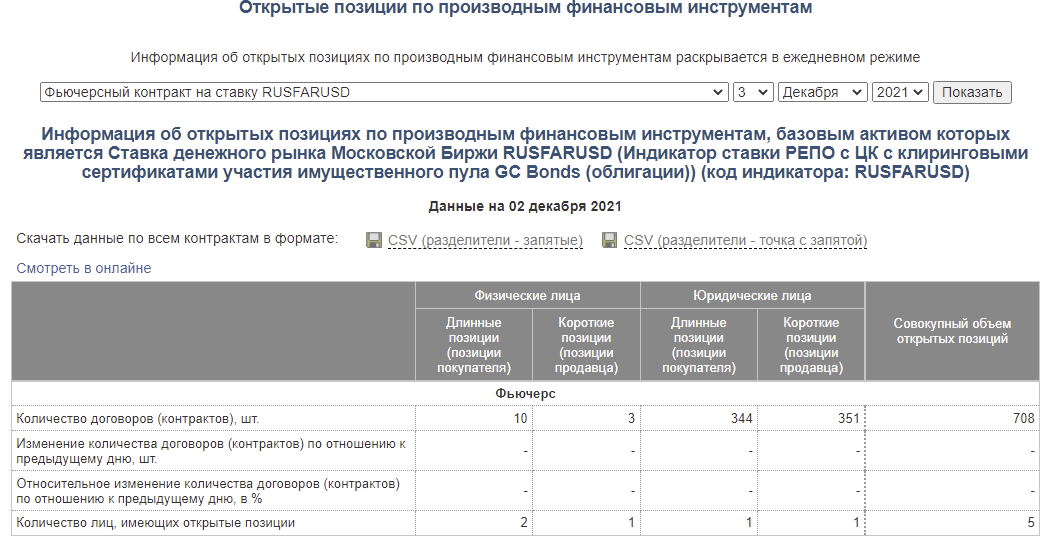Select the contract count value 344

click(742, 419)
